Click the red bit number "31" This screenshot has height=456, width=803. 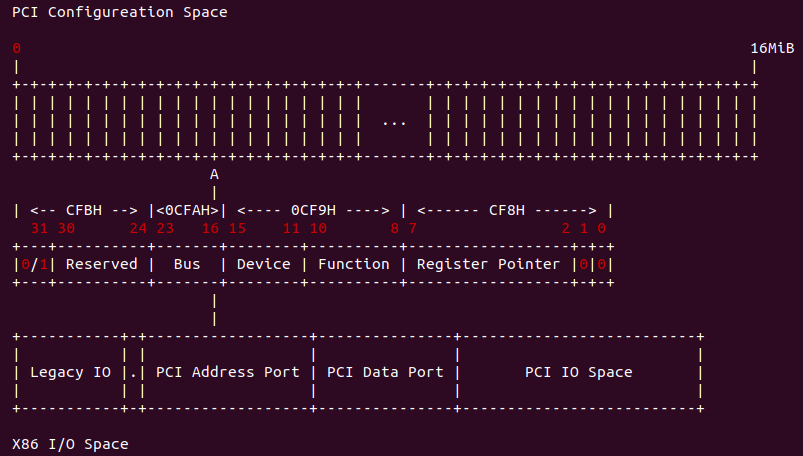click(38, 228)
